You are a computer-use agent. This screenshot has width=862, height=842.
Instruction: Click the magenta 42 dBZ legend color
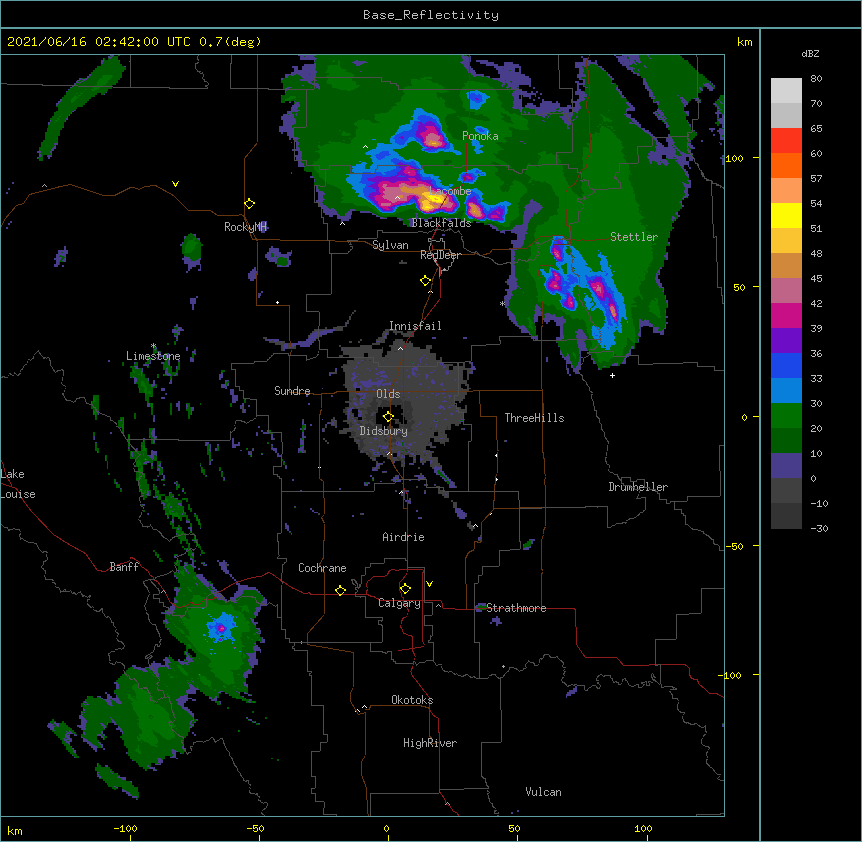pos(786,315)
